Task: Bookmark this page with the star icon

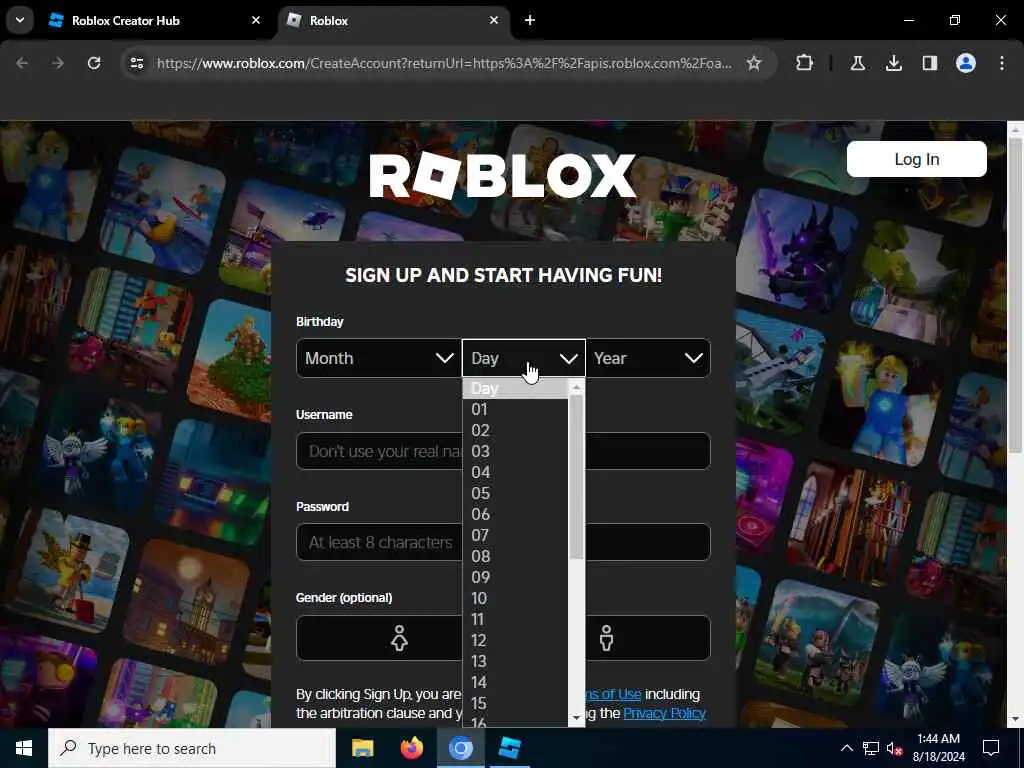Action: coord(754,63)
